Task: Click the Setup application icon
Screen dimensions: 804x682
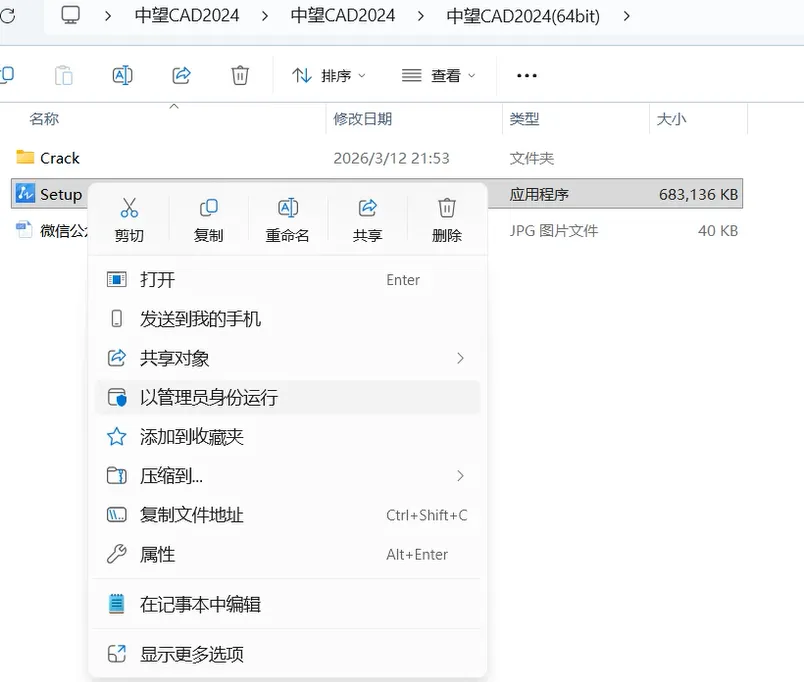Action: [x=25, y=193]
